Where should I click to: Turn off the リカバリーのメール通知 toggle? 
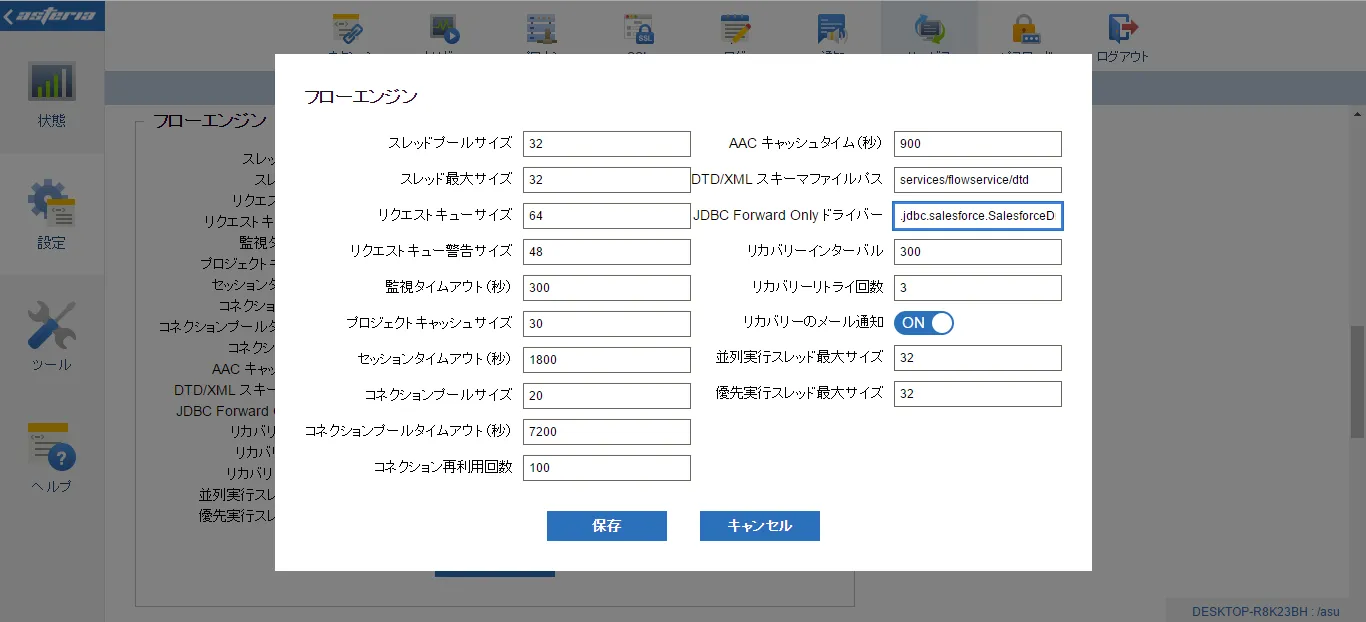922,322
